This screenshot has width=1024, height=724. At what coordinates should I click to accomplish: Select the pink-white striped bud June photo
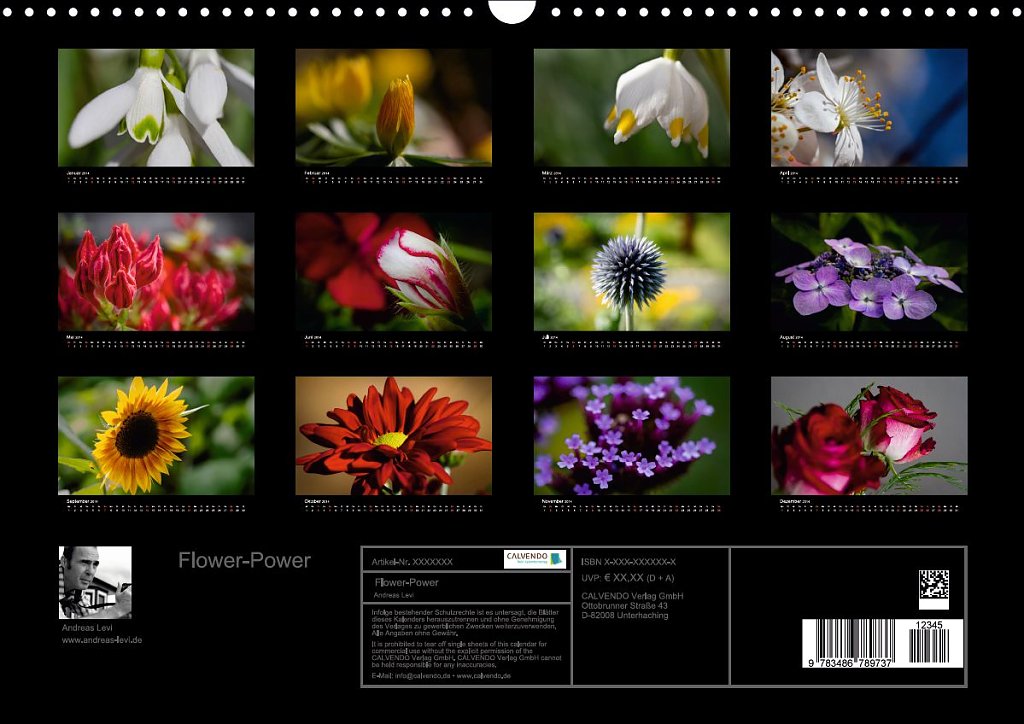click(x=393, y=271)
